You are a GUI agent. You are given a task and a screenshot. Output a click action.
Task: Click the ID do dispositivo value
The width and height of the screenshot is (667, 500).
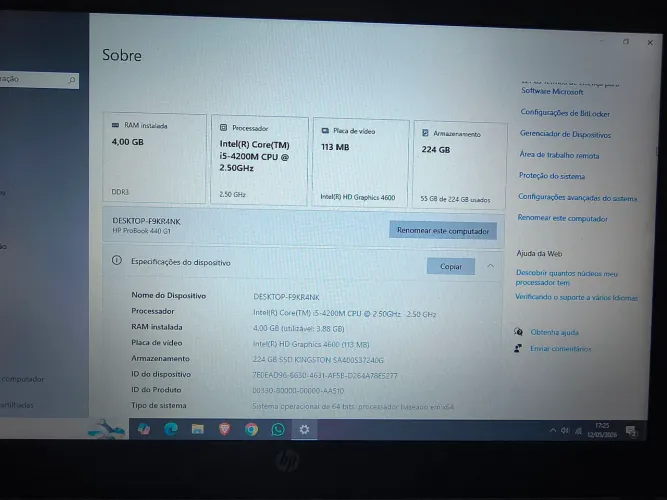coord(325,376)
